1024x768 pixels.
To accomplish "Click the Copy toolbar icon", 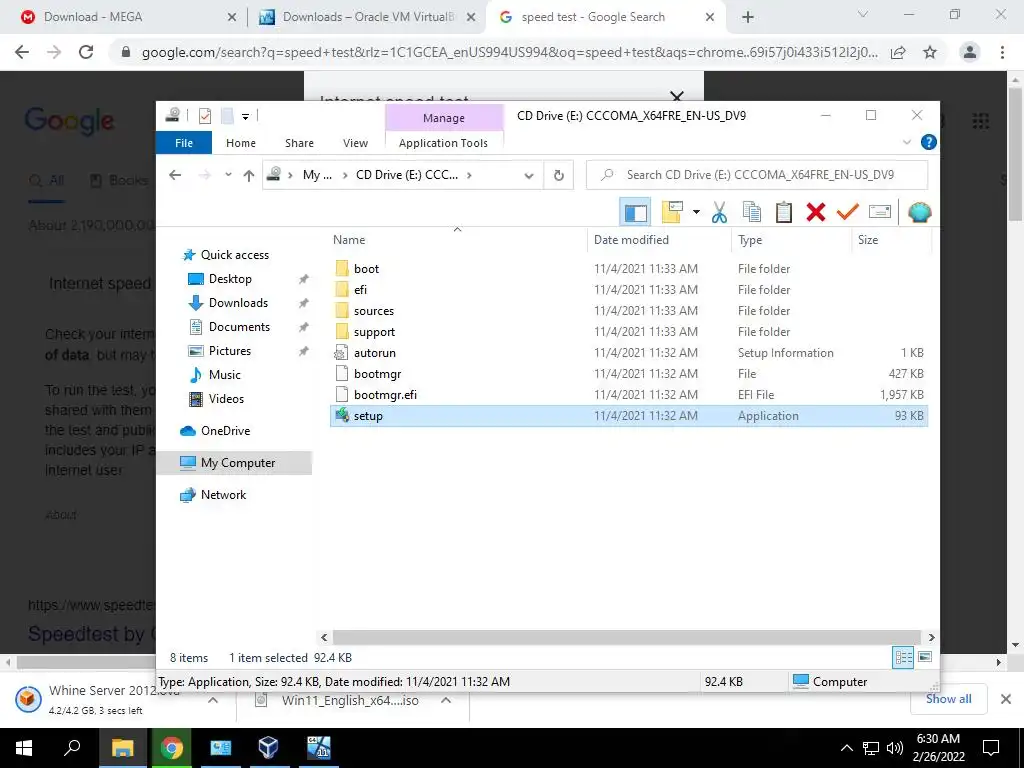I will (752, 212).
